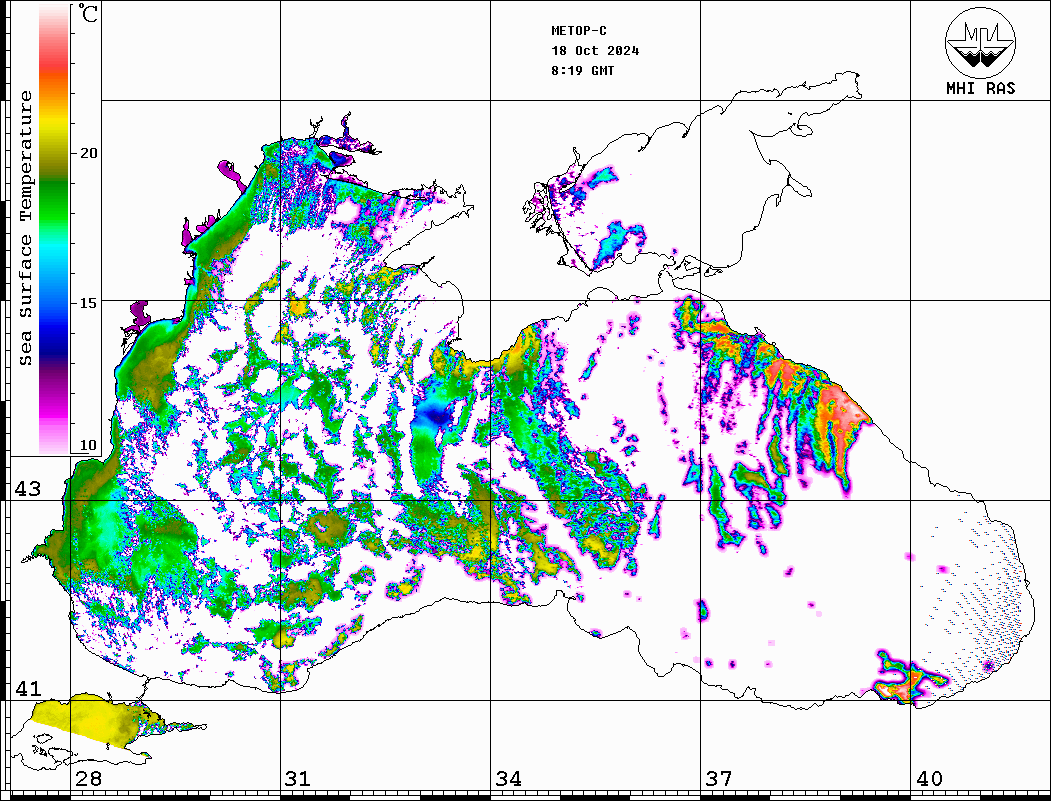
Task: Click the '8:19 GMT' time text
Action: [x=582, y=70]
